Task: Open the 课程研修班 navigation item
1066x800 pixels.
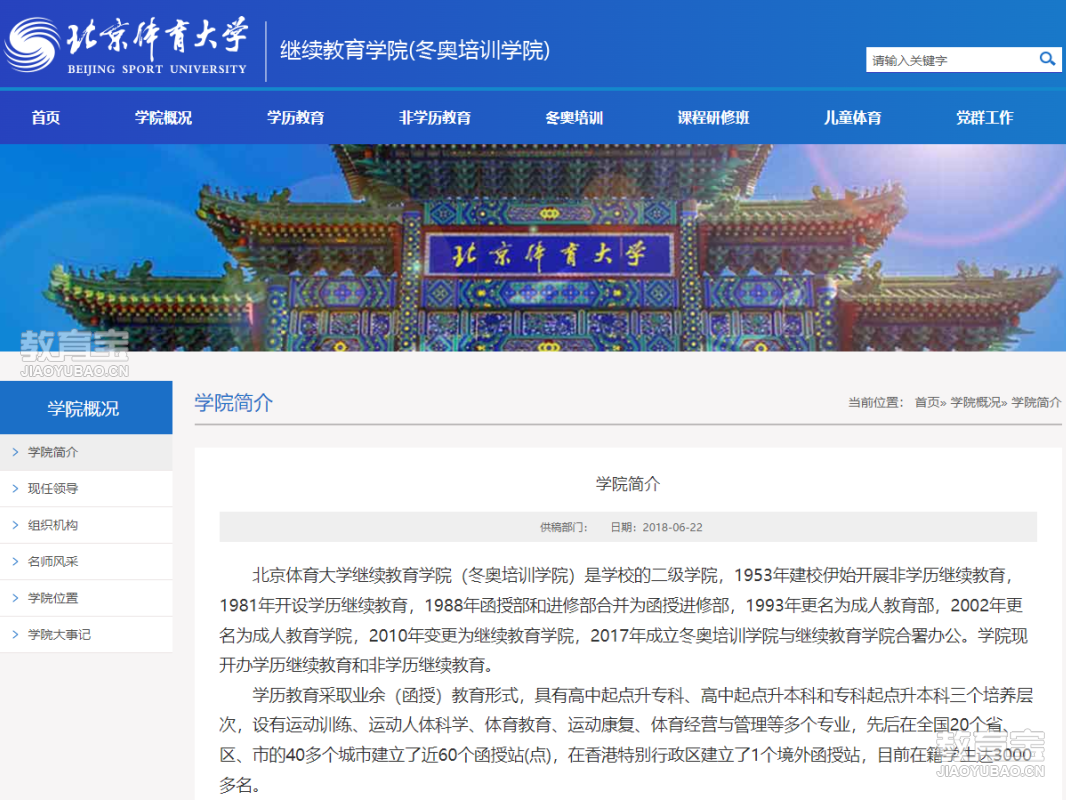Action: point(713,118)
